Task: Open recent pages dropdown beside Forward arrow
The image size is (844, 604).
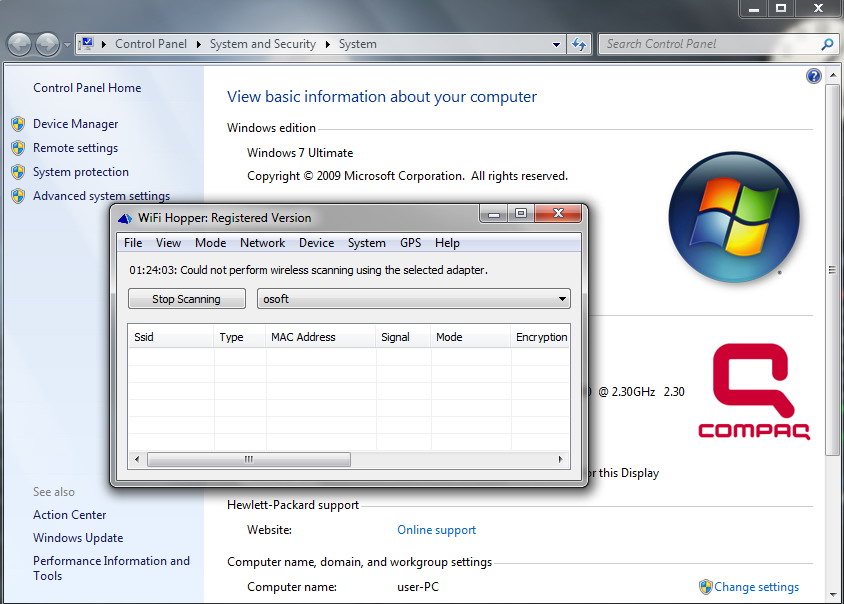Action: (x=67, y=45)
